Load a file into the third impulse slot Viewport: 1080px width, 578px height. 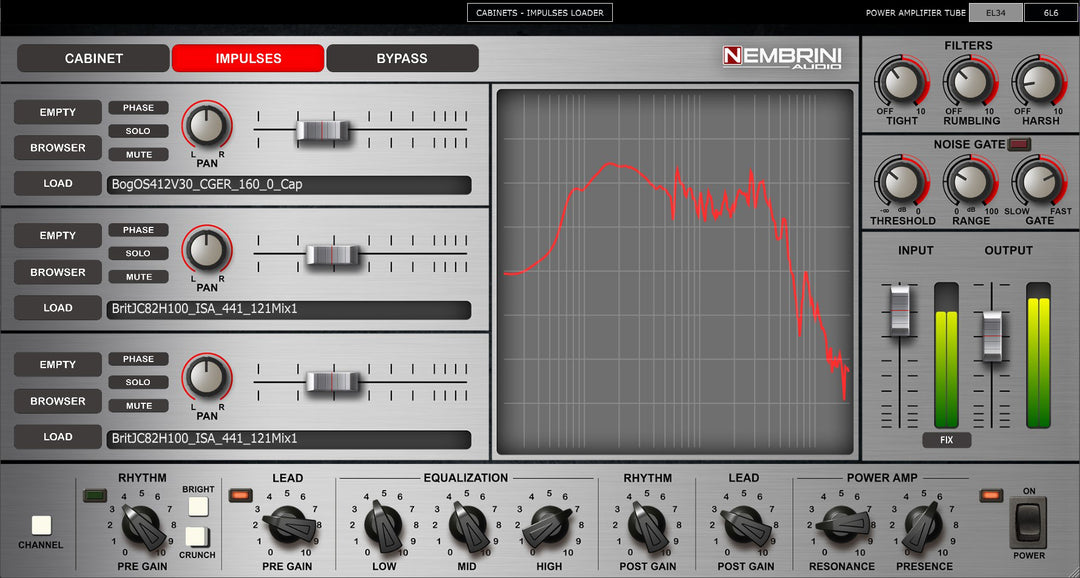58,437
